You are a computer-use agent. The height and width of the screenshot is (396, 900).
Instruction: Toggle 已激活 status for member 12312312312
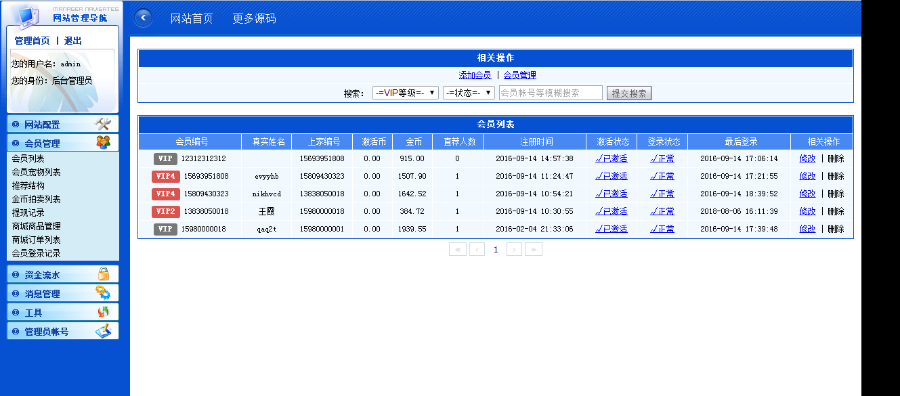click(611, 158)
